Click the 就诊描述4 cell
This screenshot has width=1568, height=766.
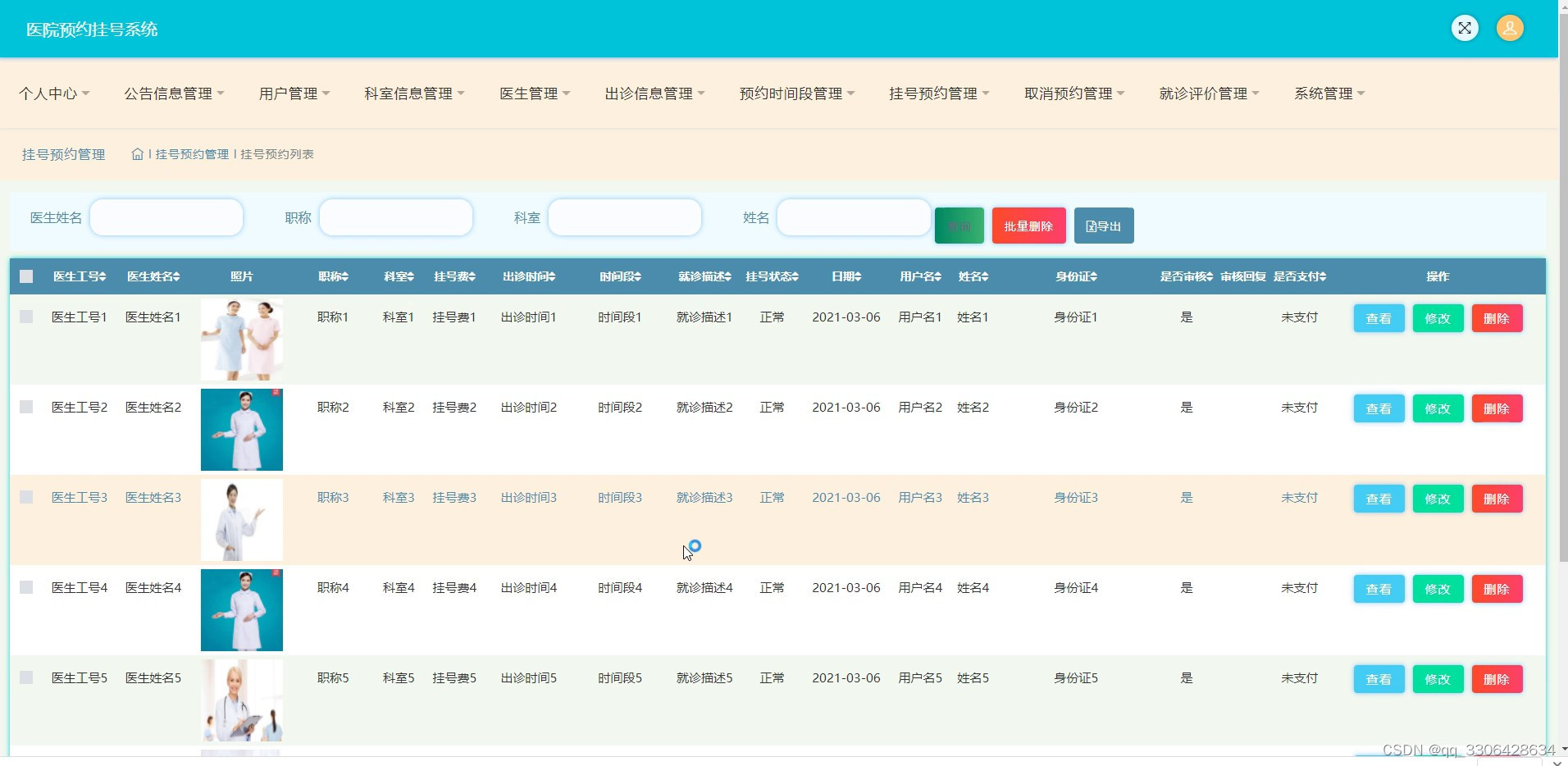[704, 588]
